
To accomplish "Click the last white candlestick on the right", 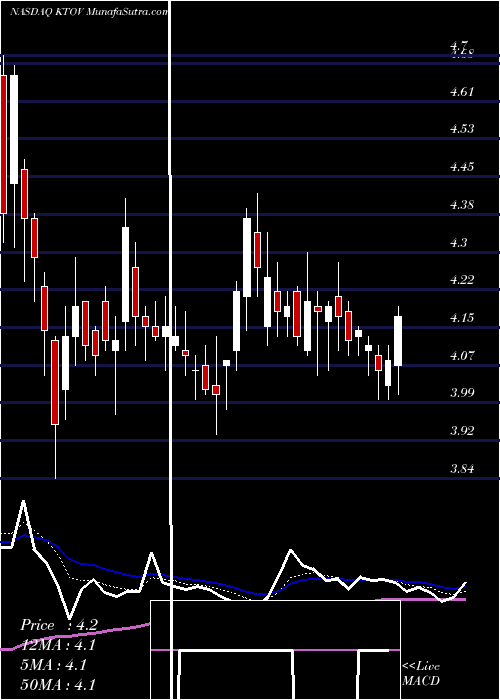I will click(398, 341).
